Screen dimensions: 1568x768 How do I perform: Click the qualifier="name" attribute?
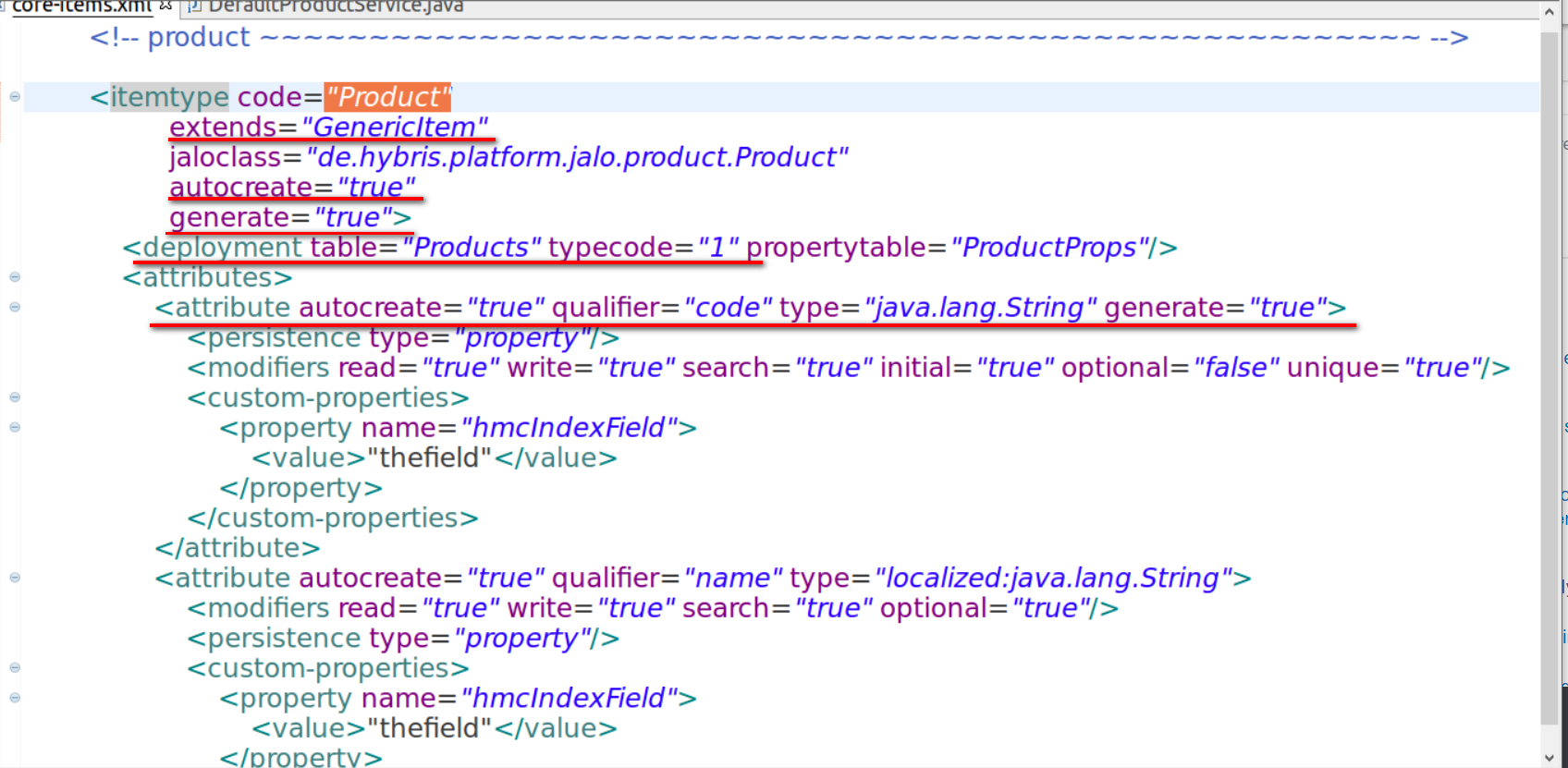point(668,579)
